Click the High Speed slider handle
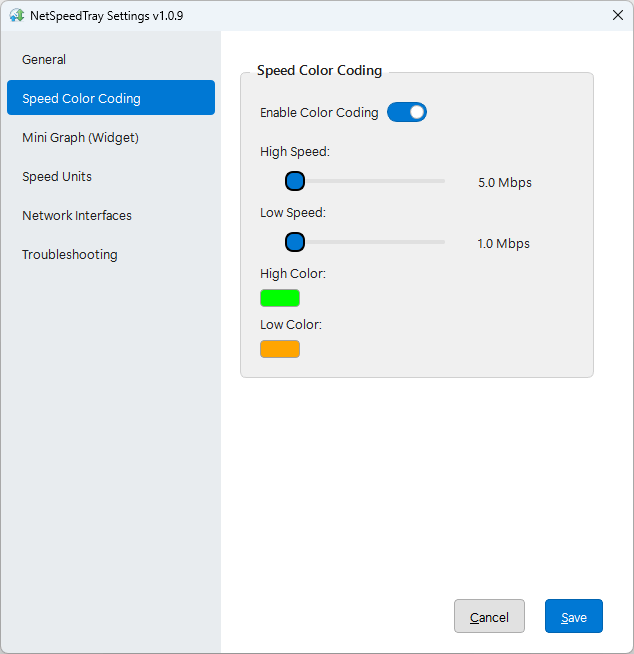 click(295, 181)
